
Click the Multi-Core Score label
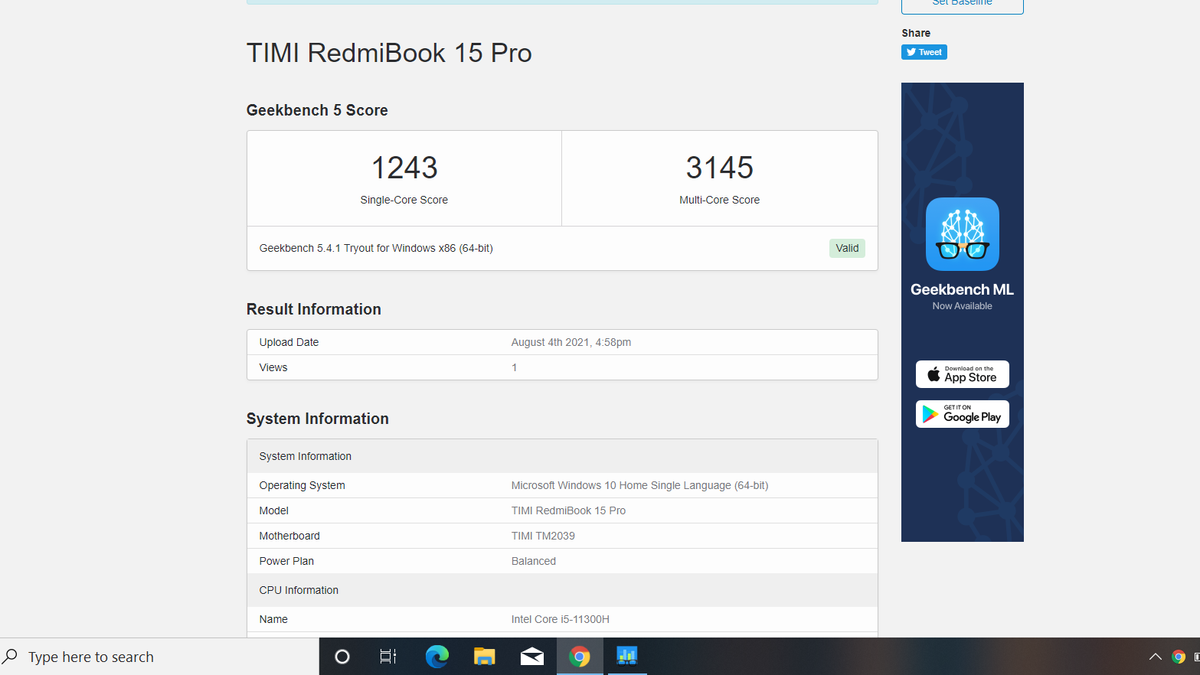[719, 200]
